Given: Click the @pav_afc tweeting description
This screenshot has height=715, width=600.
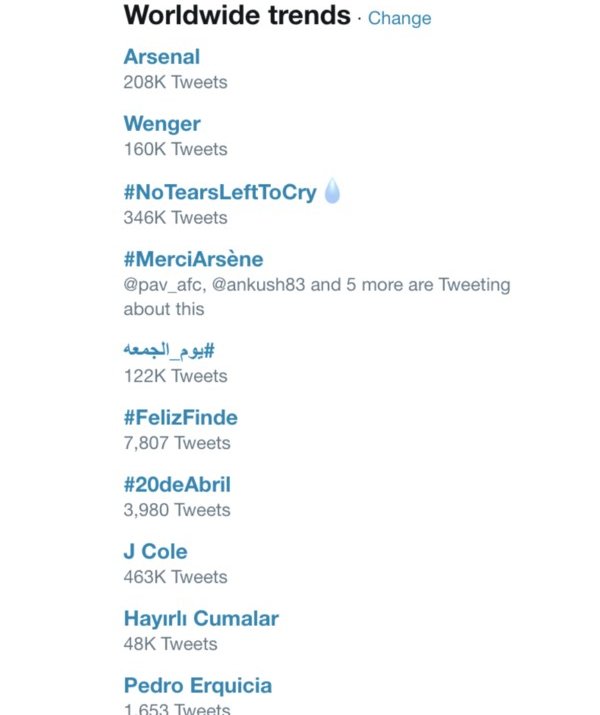Looking at the screenshot, I should 316,296.
